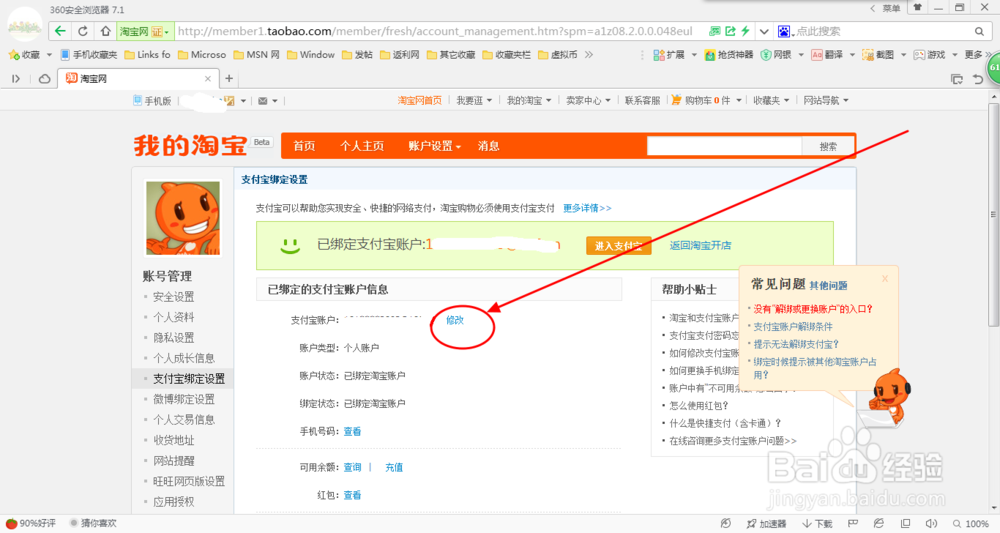Open 收货地址 in the sidebar
Image resolution: width=1000 pixels, height=533 pixels.
coord(173,440)
